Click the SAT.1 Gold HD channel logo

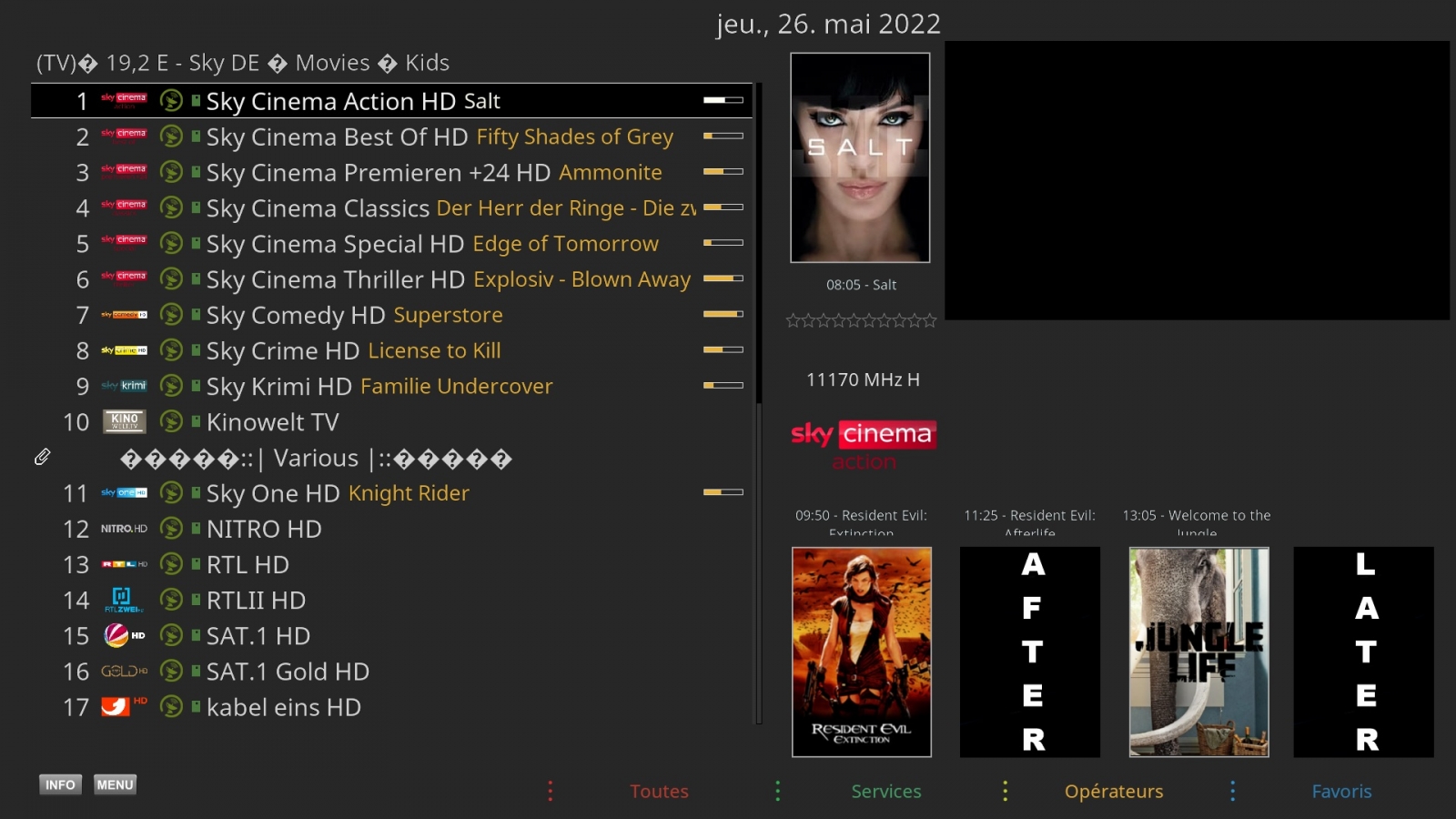tap(124, 671)
